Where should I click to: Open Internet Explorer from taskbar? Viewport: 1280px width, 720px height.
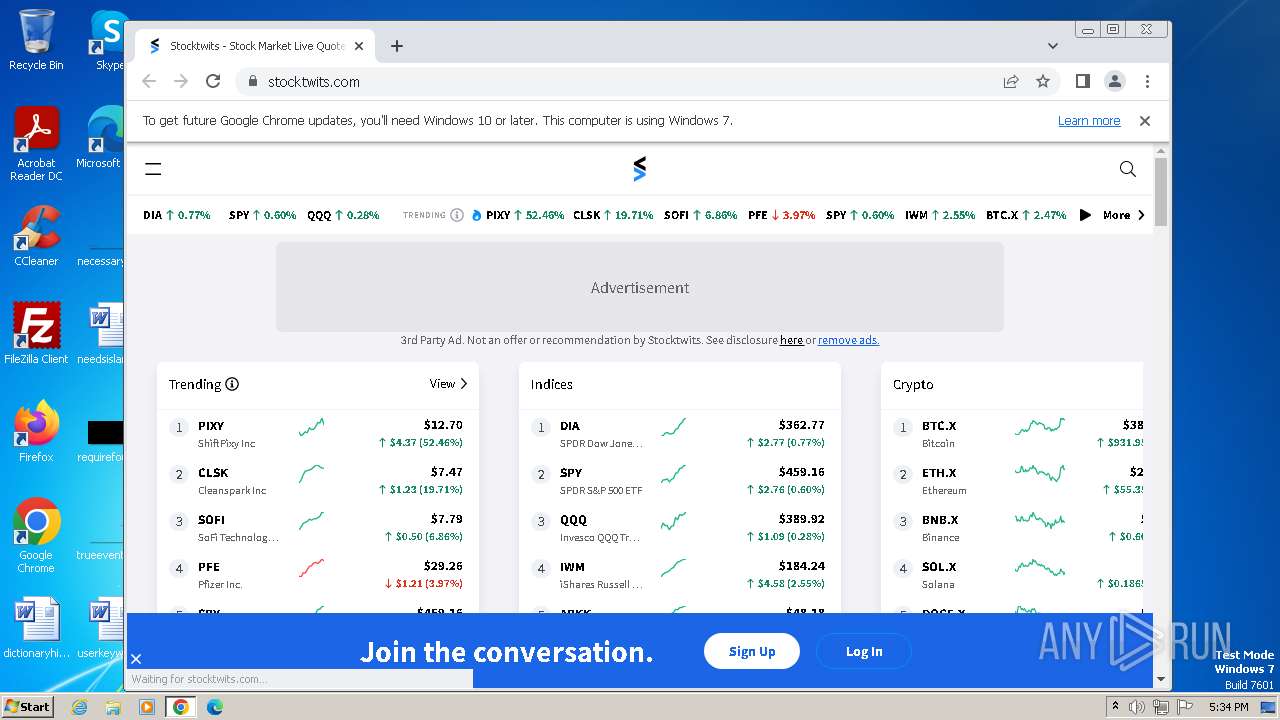pos(80,707)
